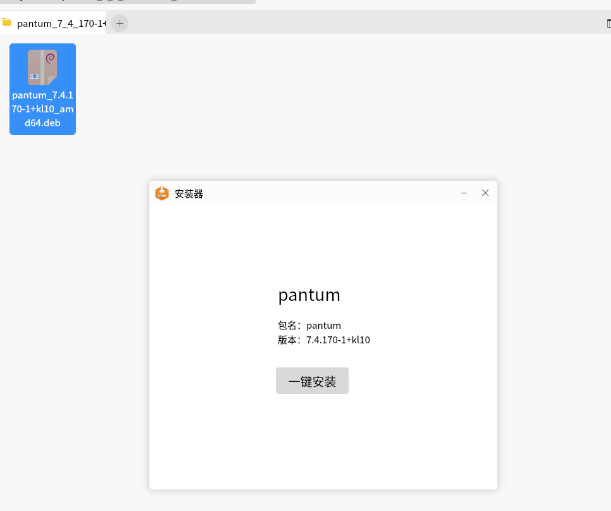
Task: Click the 版本: 7.4.170-1+kl10 version line
Action: (x=324, y=340)
